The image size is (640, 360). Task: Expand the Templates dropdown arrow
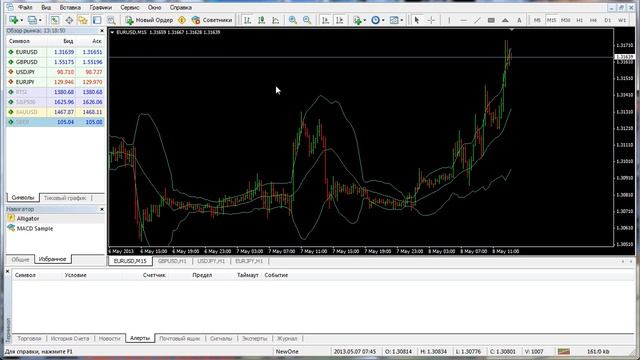(402, 20)
